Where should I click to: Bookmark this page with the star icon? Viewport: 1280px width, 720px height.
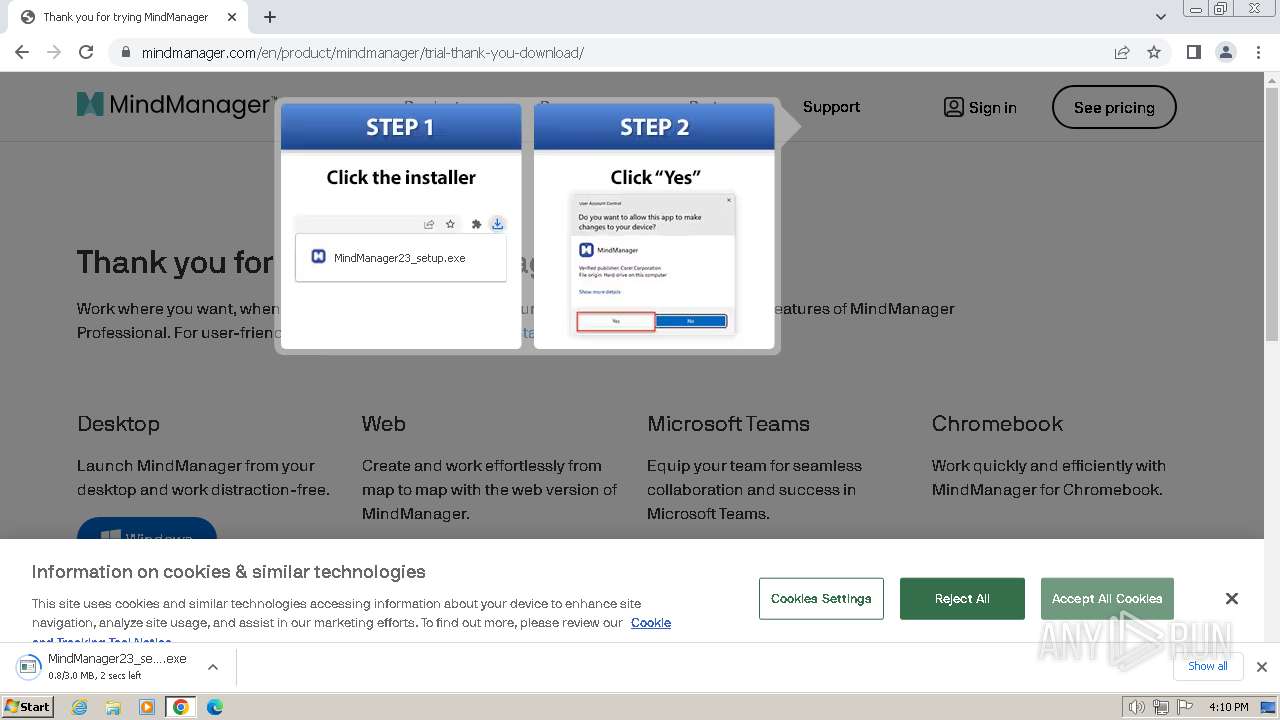pos(1154,52)
